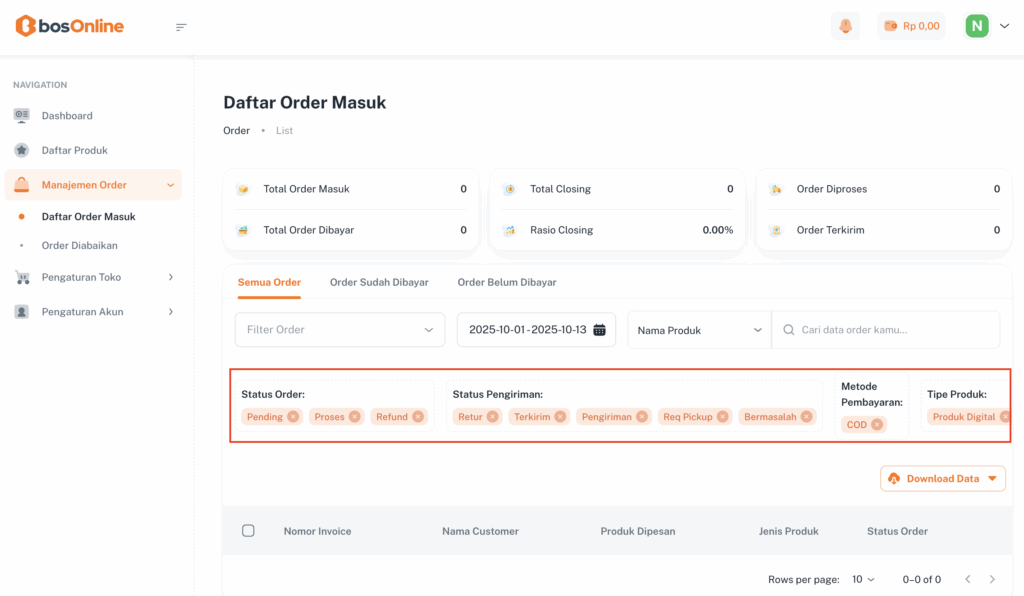Click the bosOnline logo
Screen dimensions: 1024x596
point(70,26)
